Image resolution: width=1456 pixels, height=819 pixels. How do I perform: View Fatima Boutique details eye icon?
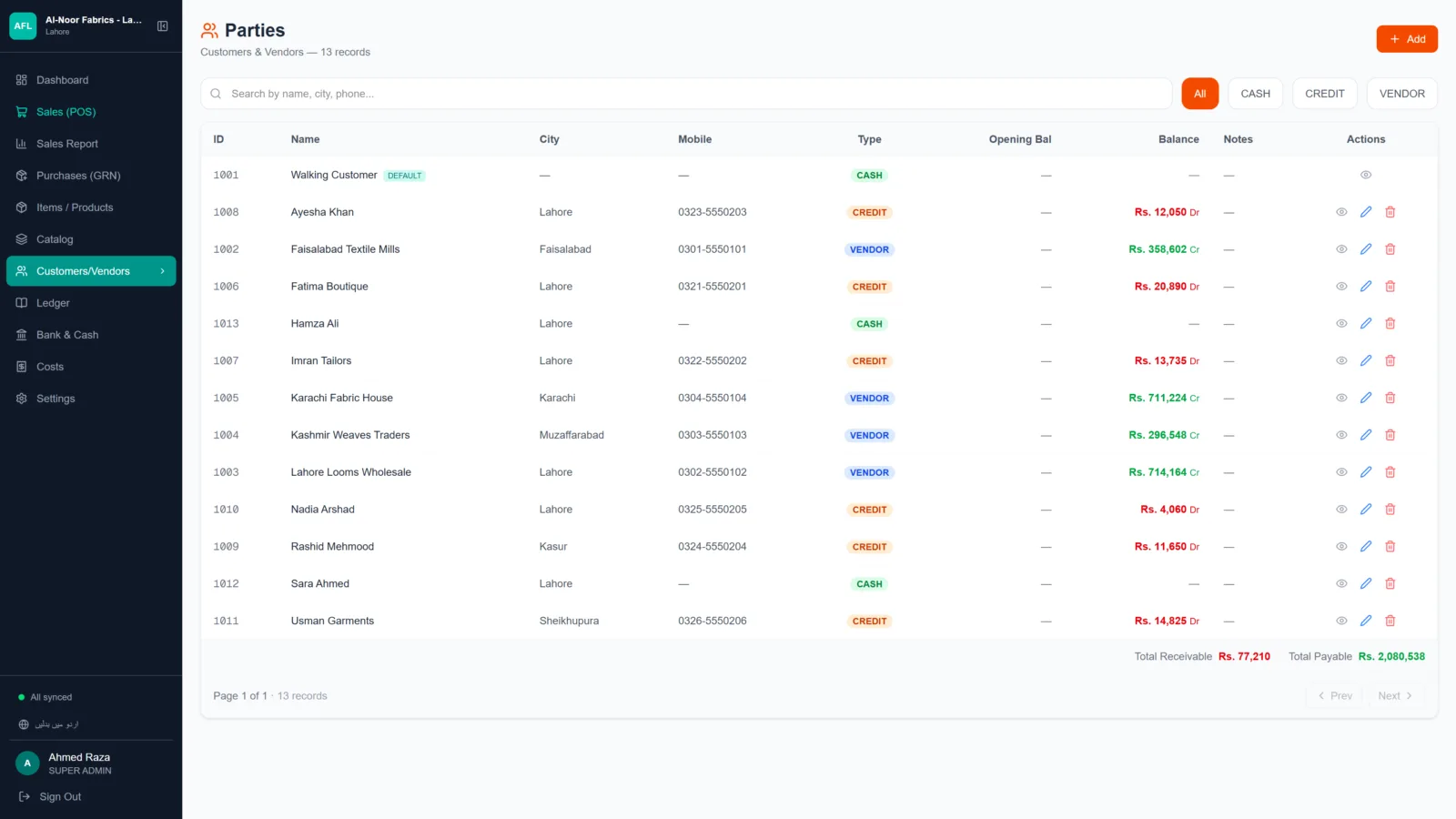point(1341,287)
